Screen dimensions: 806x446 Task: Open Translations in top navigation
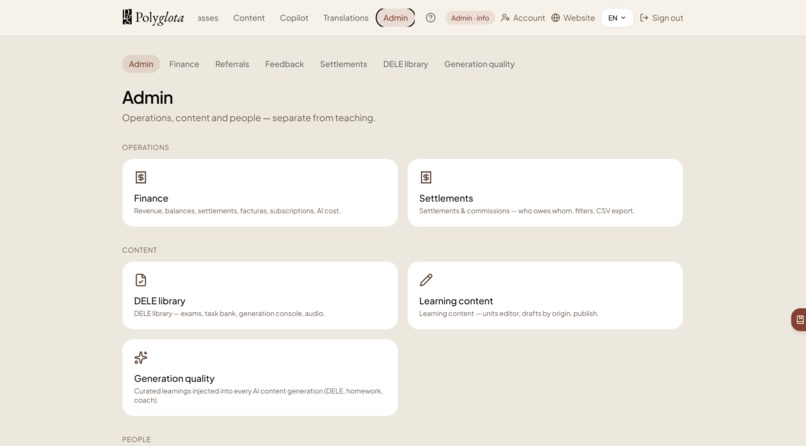point(345,18)
